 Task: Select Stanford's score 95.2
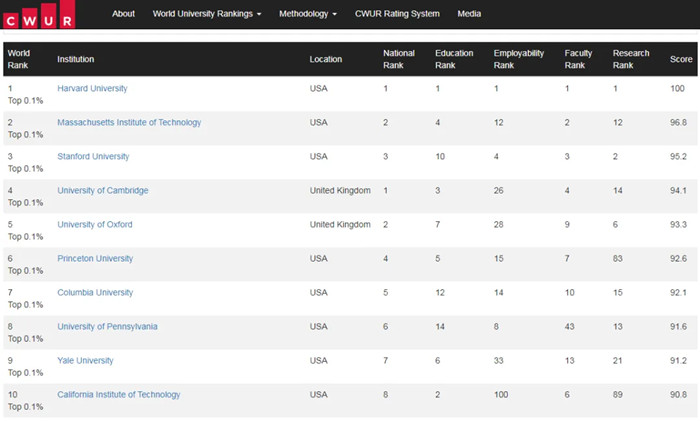coord(678,156)
